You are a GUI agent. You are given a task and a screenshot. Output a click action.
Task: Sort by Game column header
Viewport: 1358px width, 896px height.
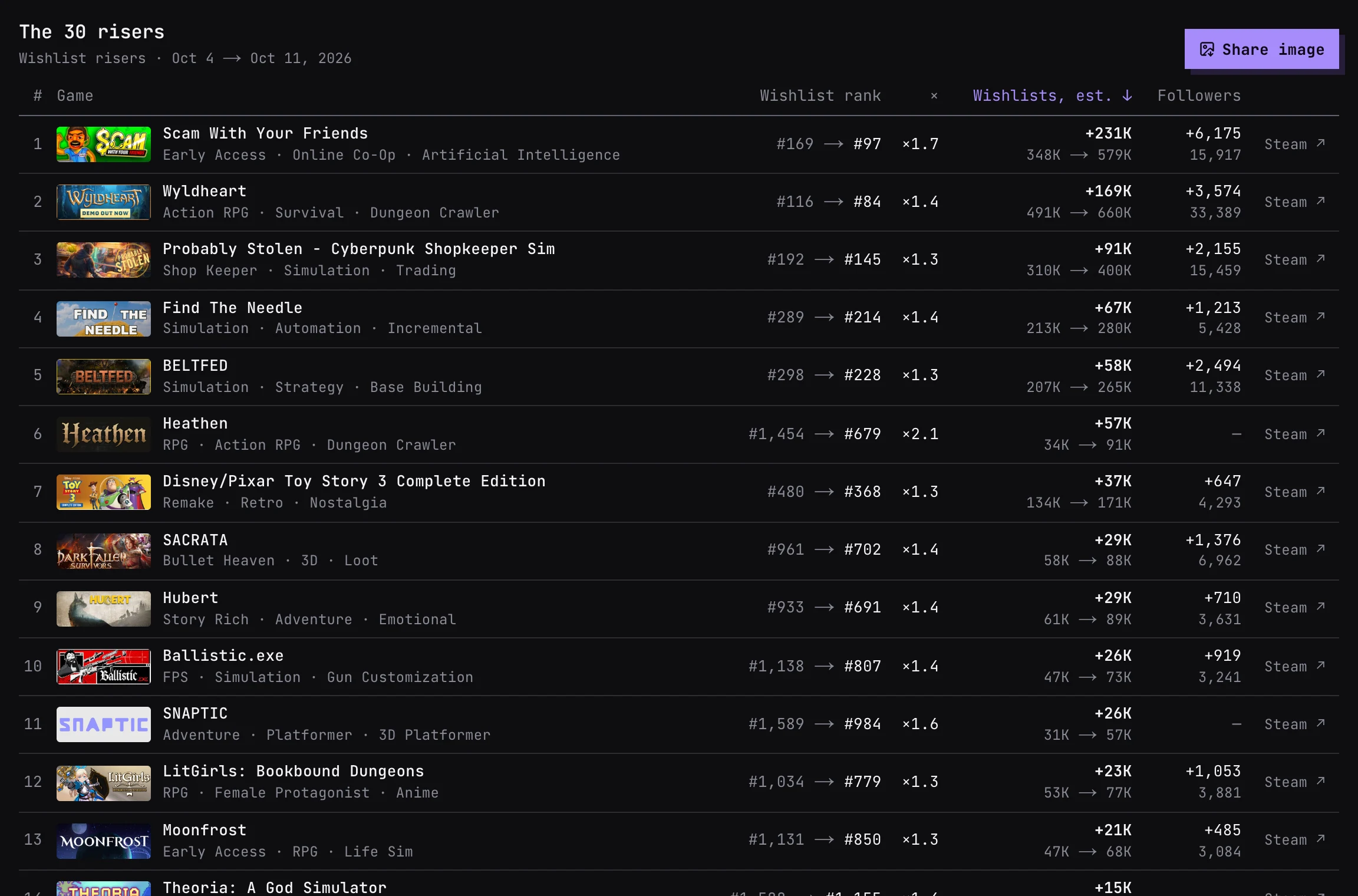click(x=75, y=95)
